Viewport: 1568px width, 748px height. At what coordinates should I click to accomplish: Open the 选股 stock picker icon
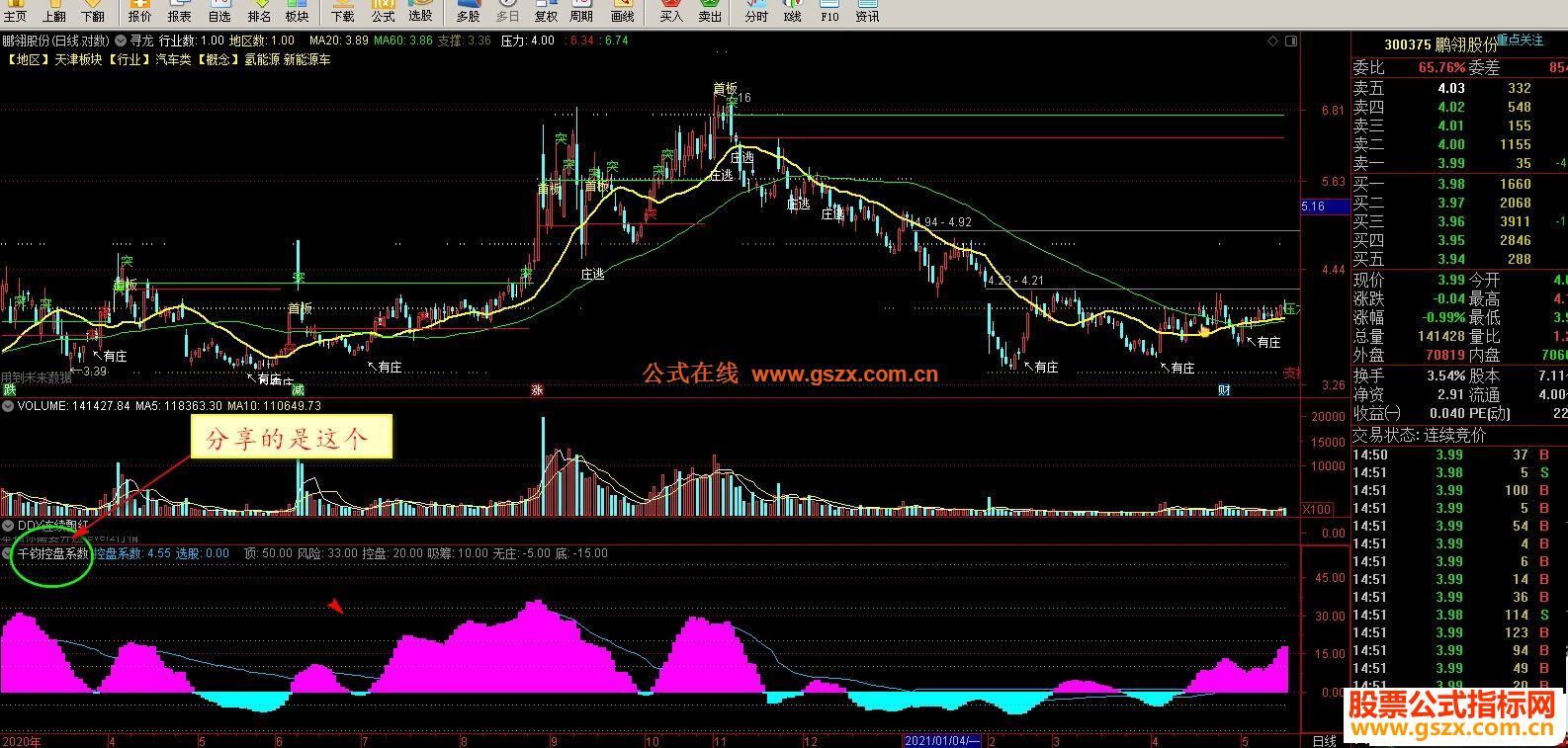[421, 12]
